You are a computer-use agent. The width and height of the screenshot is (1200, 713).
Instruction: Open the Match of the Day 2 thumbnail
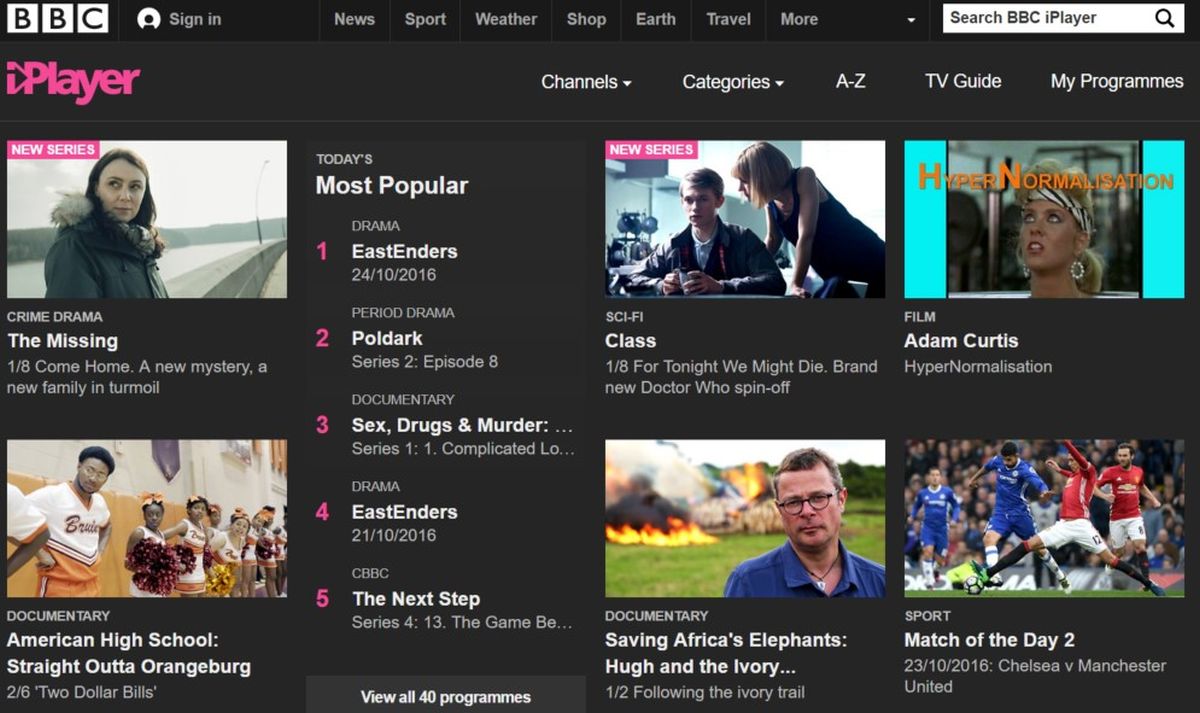click(x=1044, y=518)
